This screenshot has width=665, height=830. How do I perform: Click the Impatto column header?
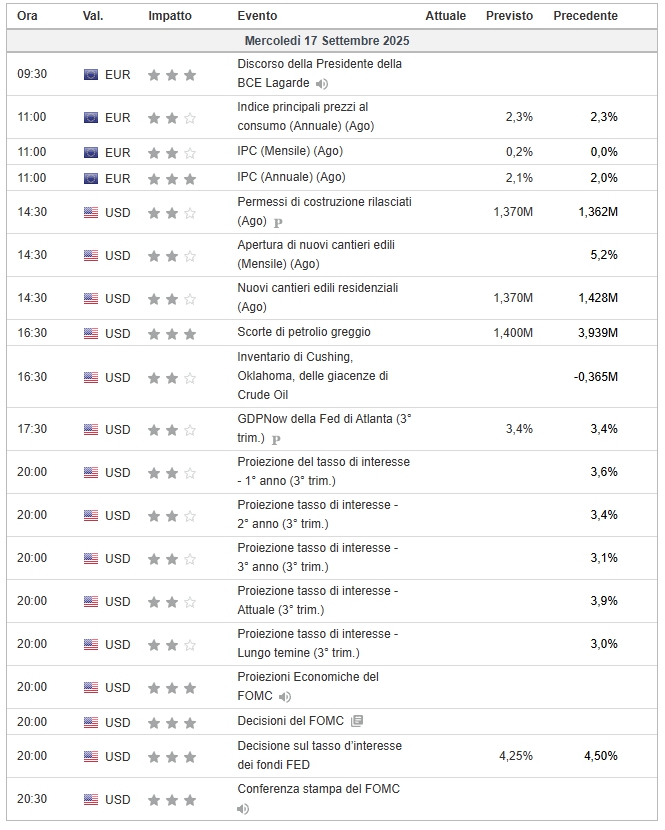(170, 16)
